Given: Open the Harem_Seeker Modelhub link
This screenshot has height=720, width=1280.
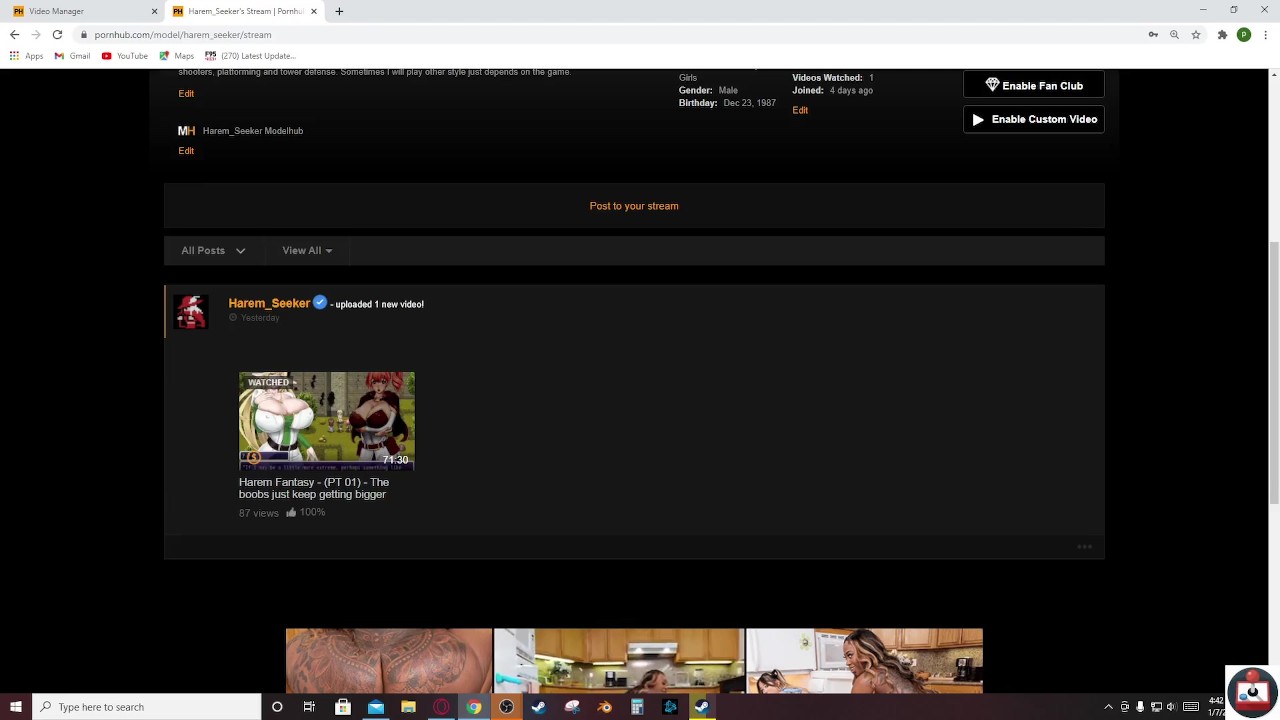Looking at the screenshot, I should 252,131.
